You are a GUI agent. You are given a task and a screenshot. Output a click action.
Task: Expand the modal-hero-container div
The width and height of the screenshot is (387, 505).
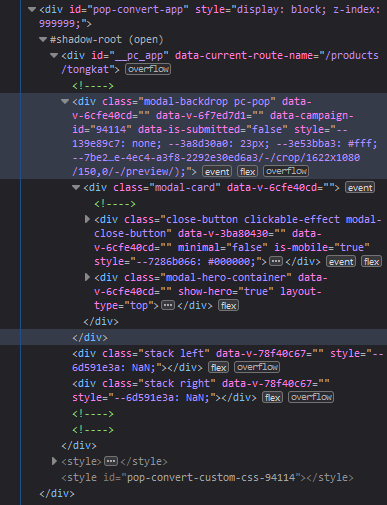87,277
